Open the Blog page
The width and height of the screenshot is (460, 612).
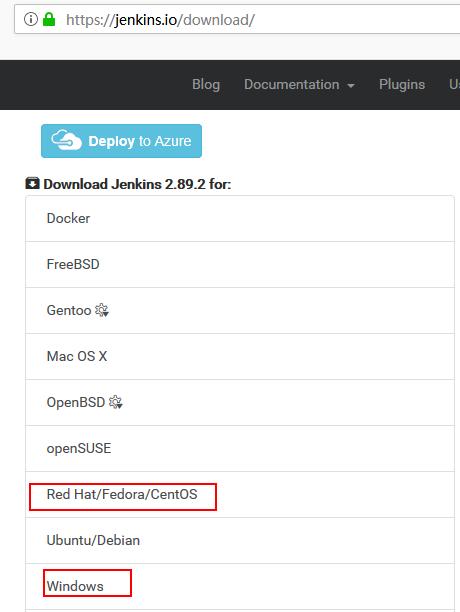[206, 84]
